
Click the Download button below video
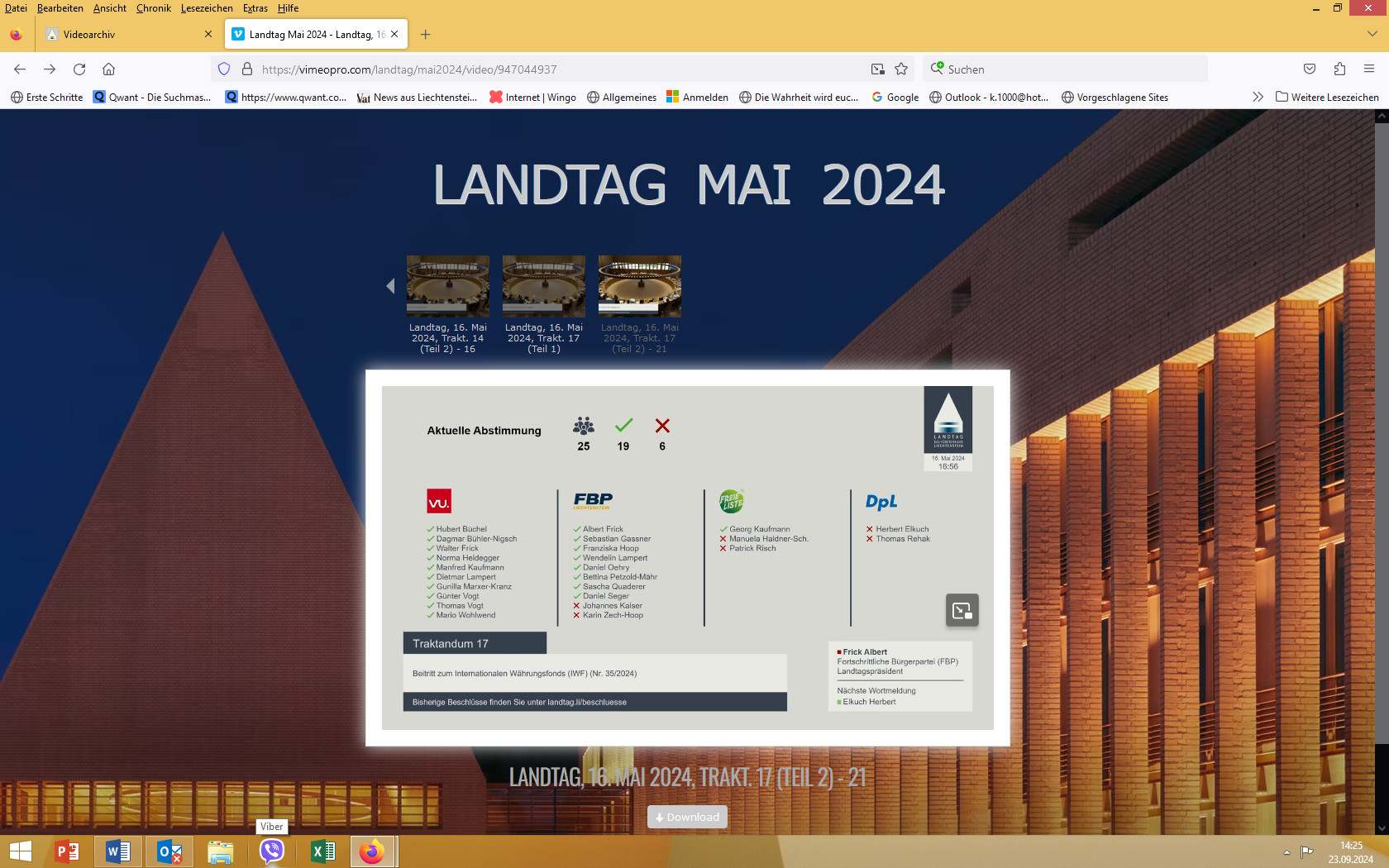point(687,817)
